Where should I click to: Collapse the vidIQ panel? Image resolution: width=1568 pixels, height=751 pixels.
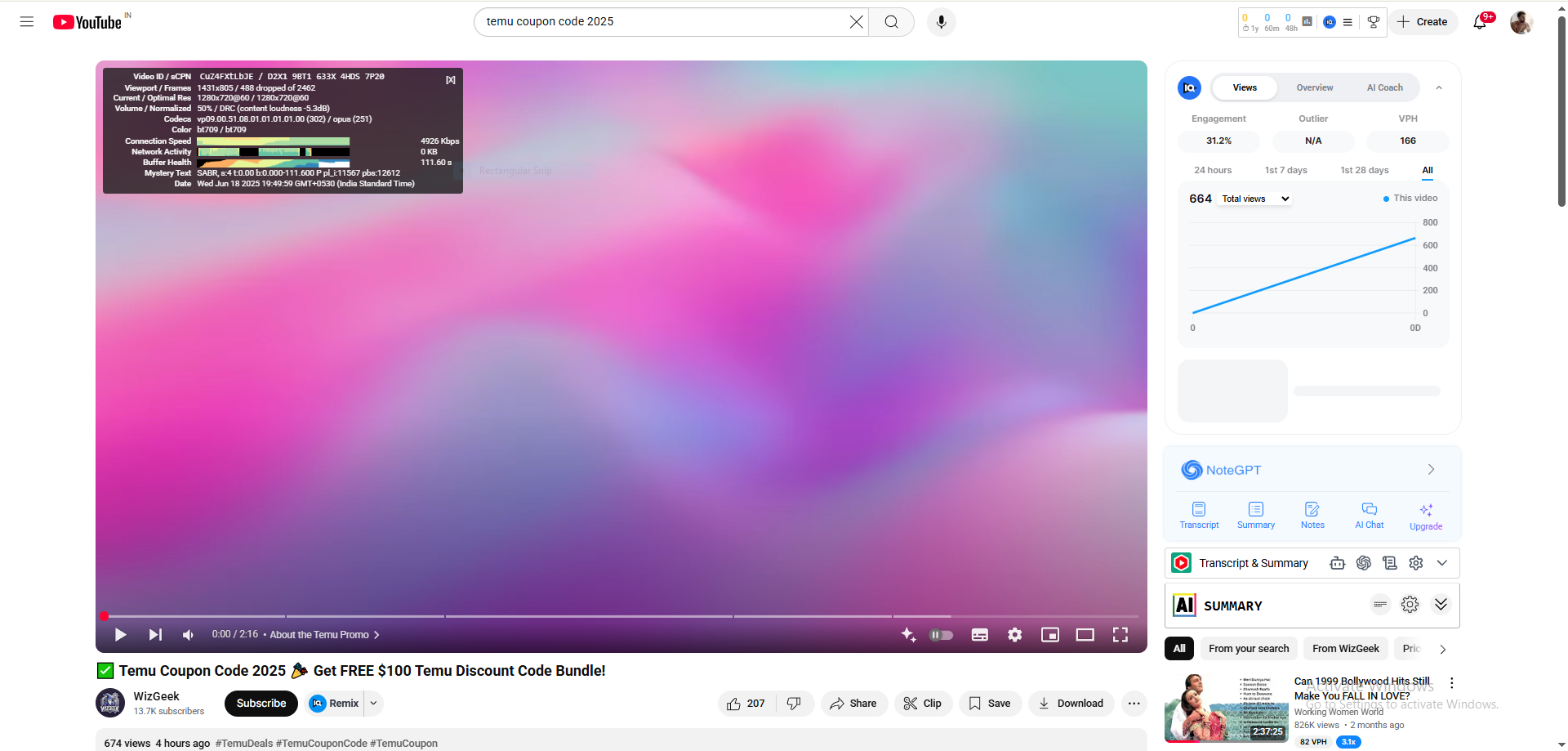[1439, 87]
